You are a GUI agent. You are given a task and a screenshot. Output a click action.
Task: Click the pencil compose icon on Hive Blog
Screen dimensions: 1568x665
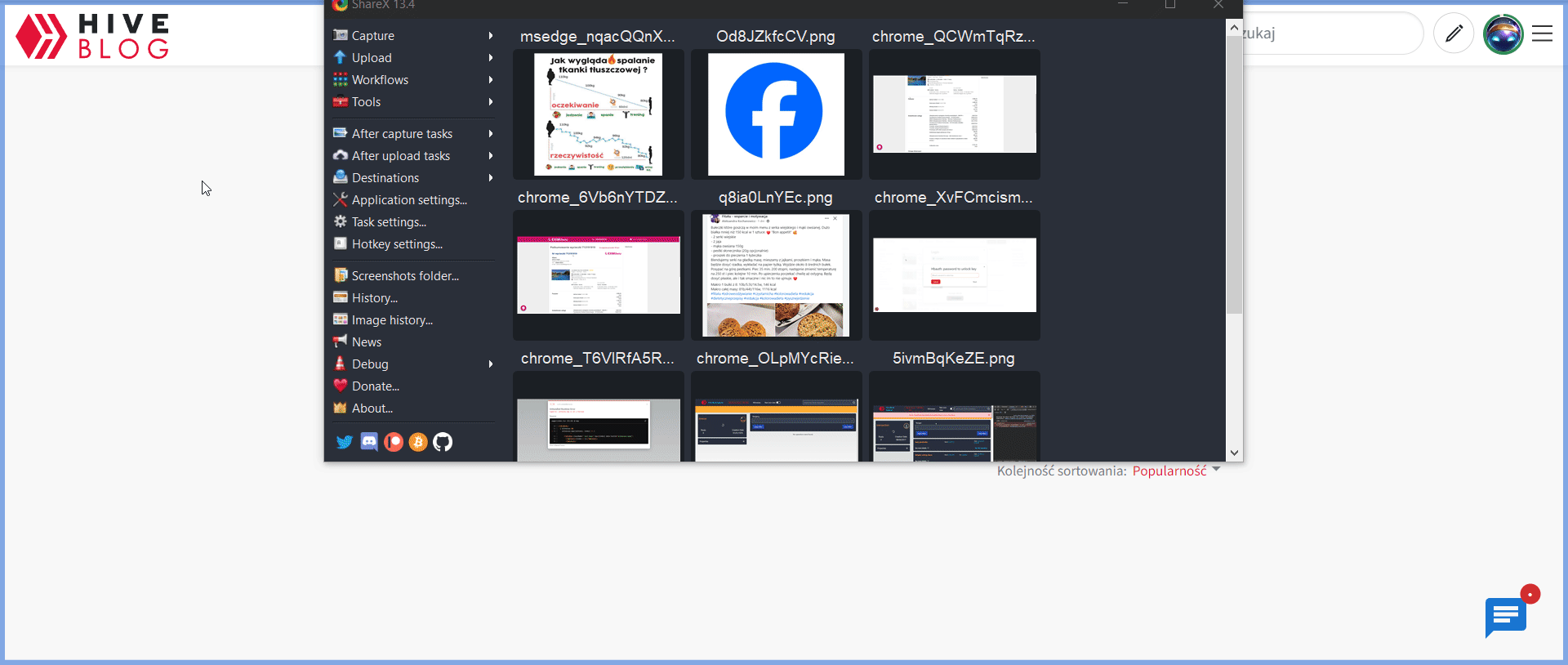(1454, 33)
